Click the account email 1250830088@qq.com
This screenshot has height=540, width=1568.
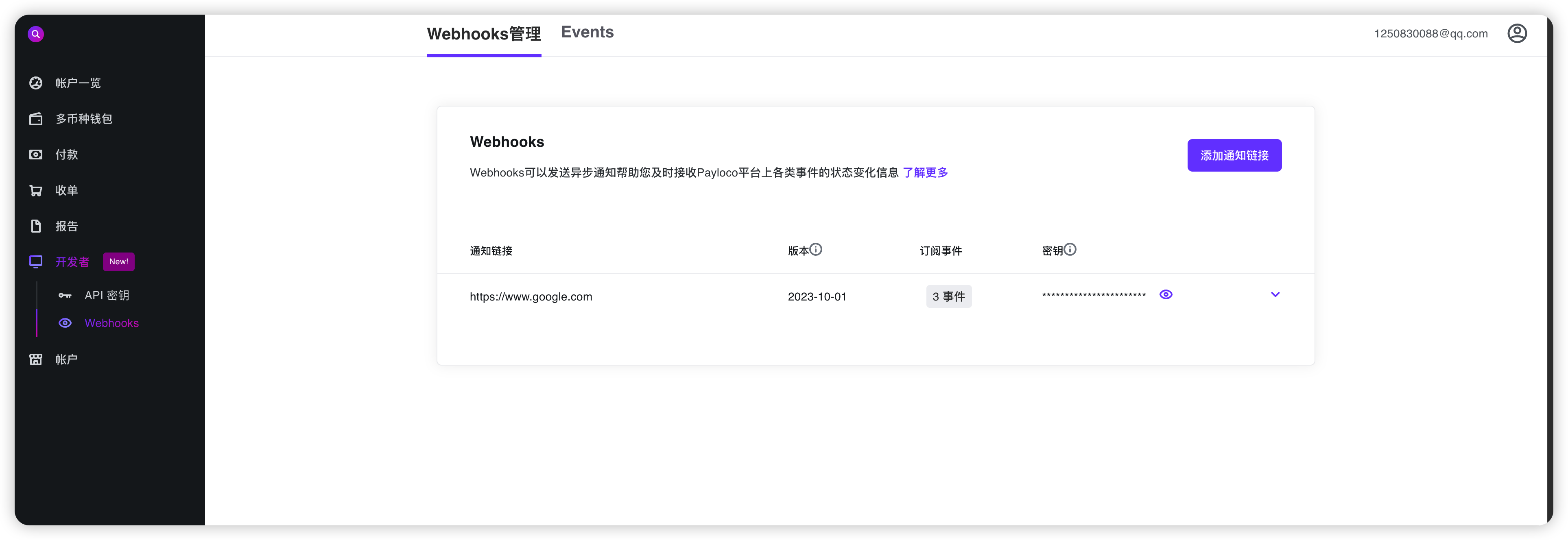(1431, 33)
